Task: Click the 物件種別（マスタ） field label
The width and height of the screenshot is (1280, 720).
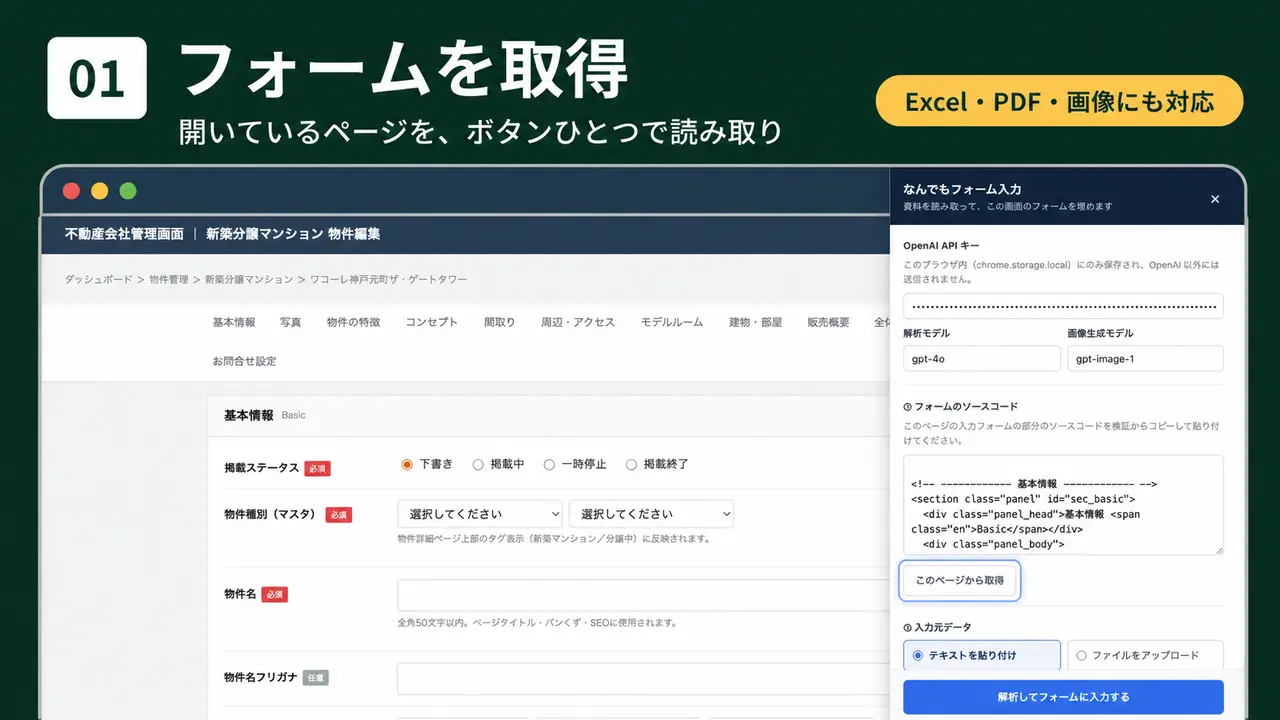Action: coord(270,514)
